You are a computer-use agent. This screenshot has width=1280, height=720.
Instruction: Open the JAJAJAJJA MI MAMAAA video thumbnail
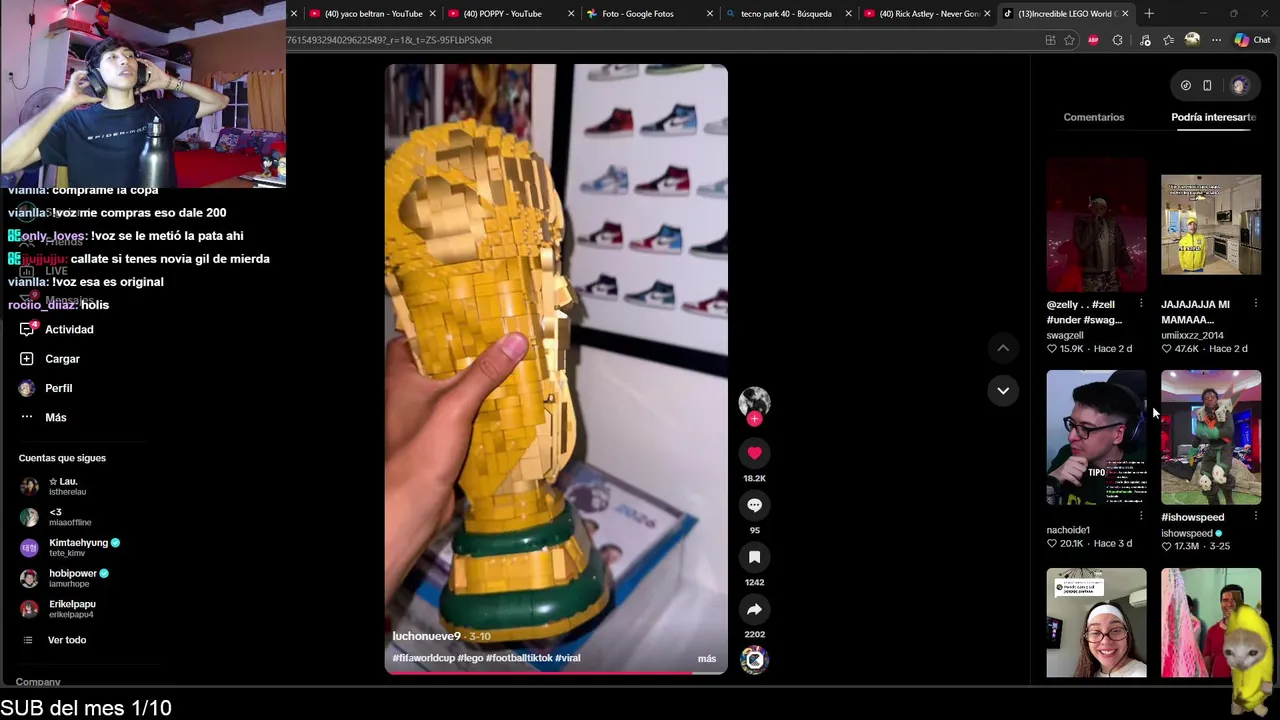[x=1211, y=224]
